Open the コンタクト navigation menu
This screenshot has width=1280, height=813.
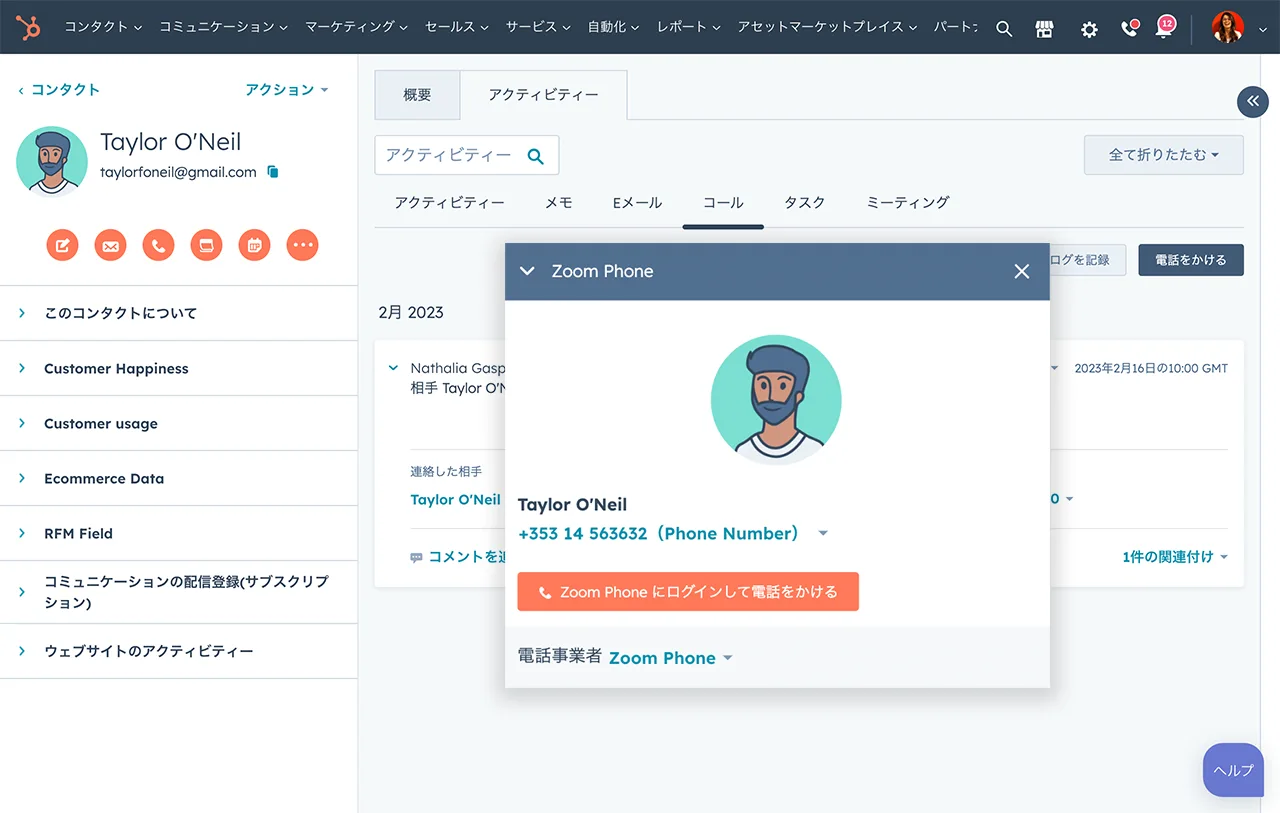pos(103,27)
